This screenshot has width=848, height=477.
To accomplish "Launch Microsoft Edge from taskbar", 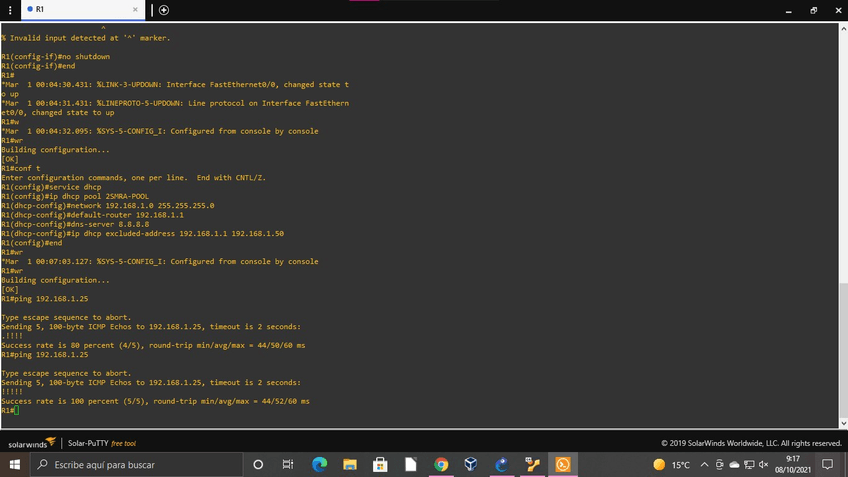I will [320, 465].
